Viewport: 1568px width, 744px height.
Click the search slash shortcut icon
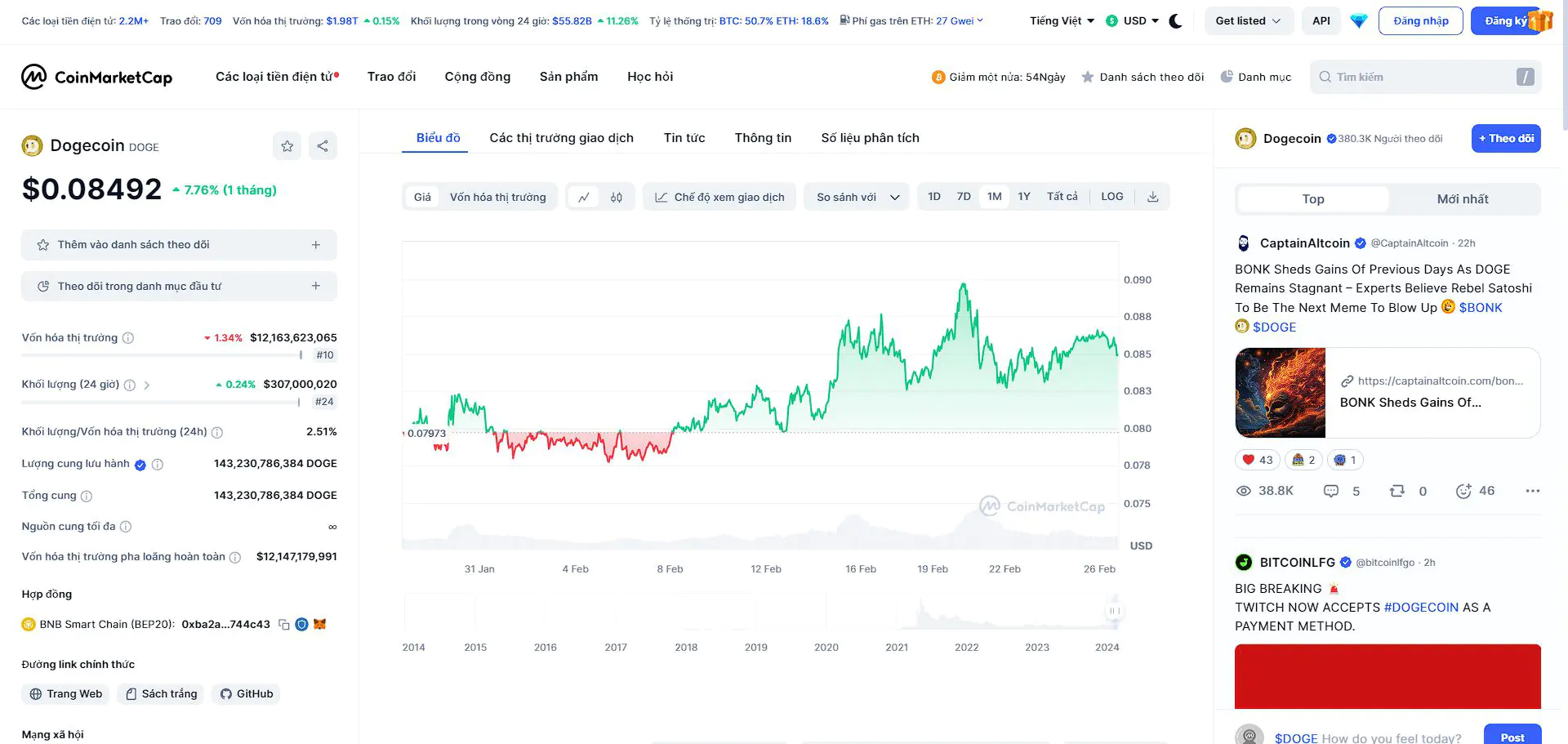click(x=1525, y=77)
